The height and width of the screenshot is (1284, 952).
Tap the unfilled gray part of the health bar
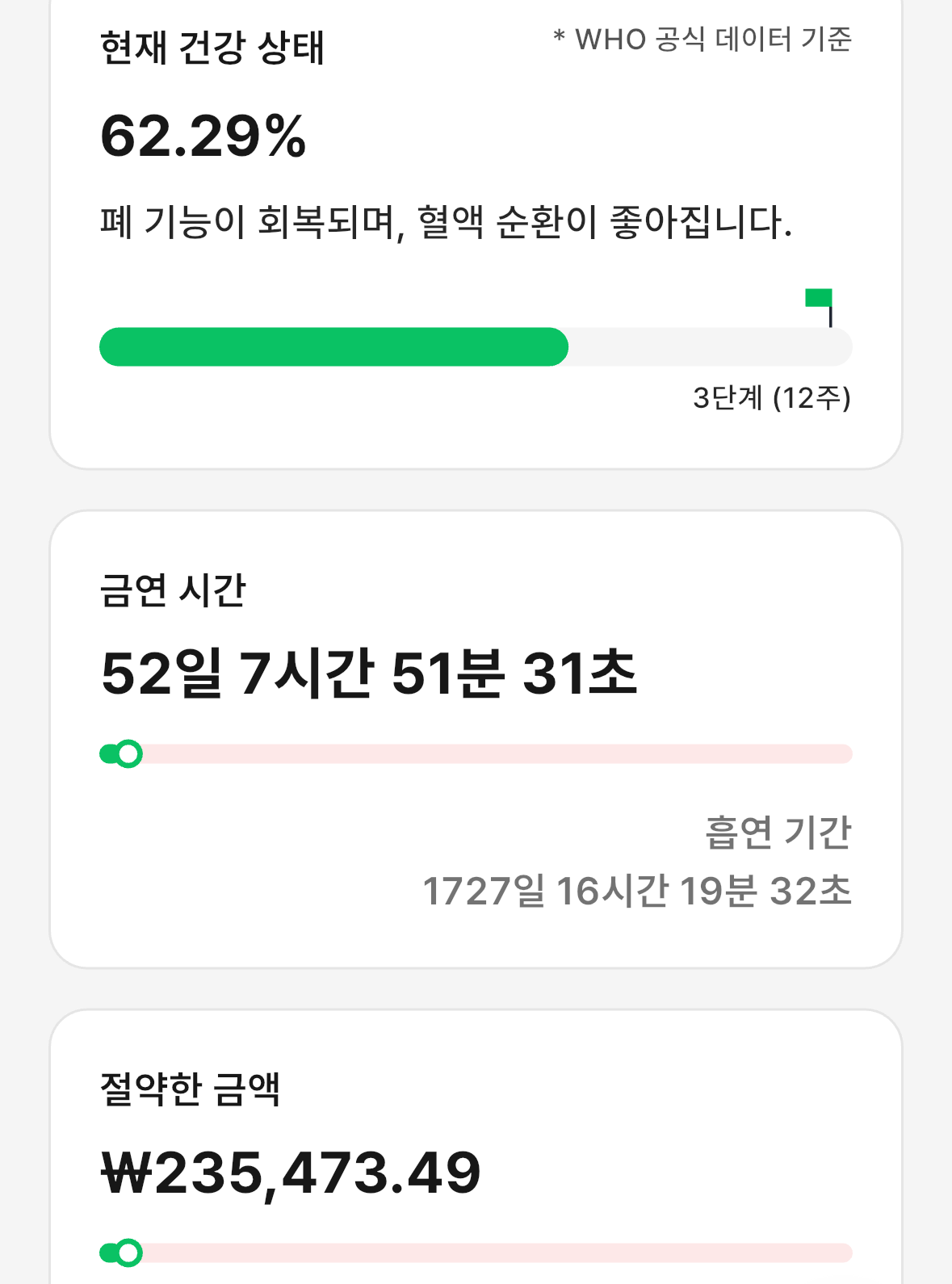click(x=709, y=347)
